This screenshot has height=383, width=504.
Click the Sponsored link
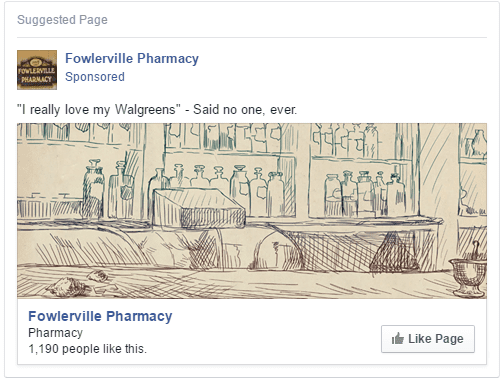coord(95,77)
